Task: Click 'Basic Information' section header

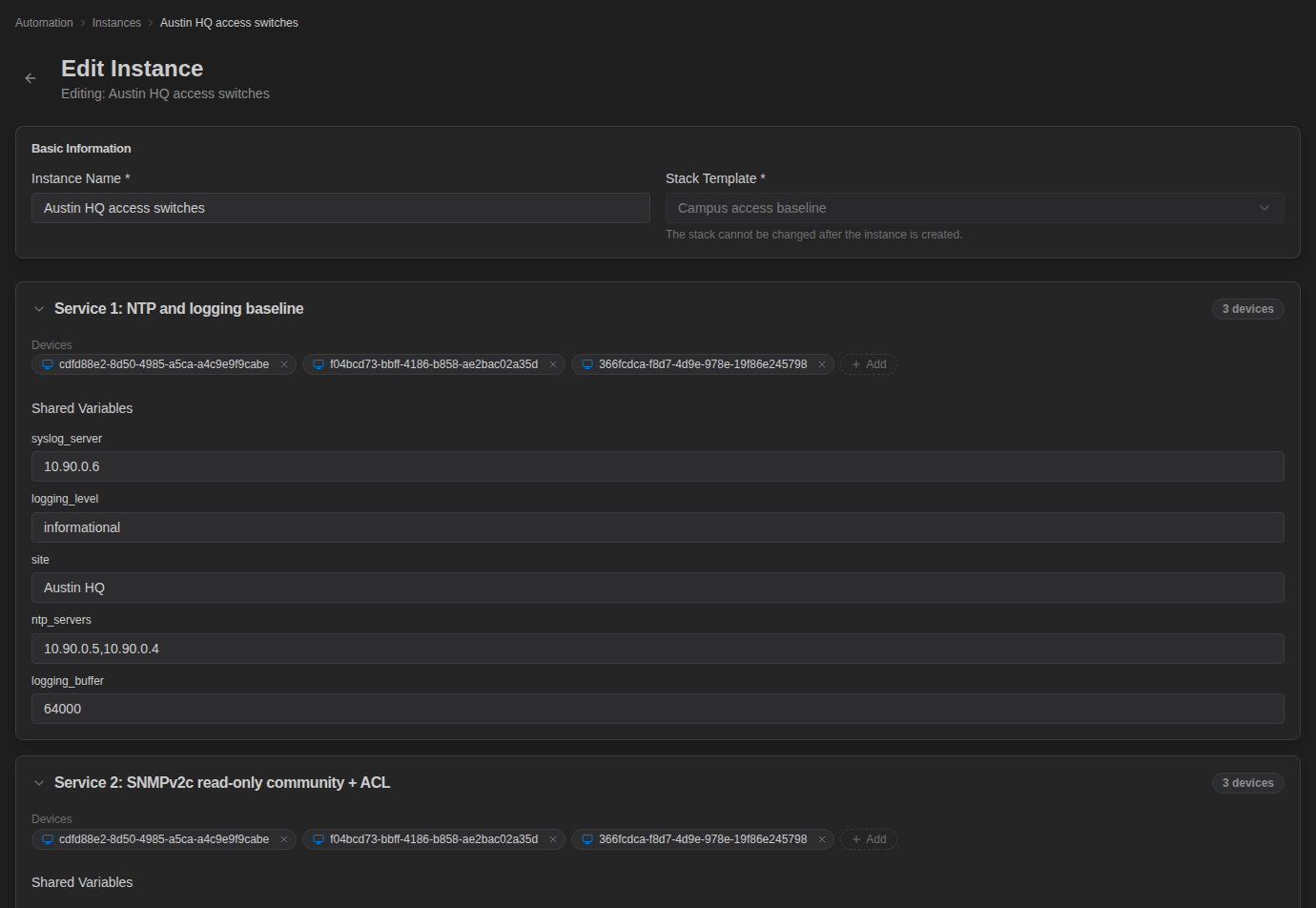Action: pos(81,149)
